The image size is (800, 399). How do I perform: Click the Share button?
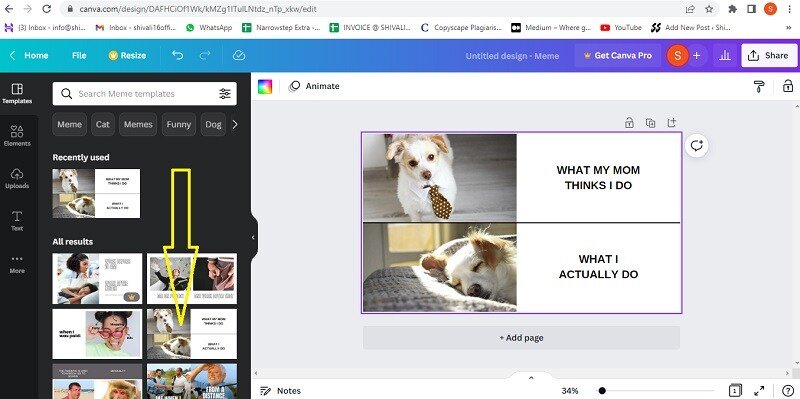coord(769,56)
